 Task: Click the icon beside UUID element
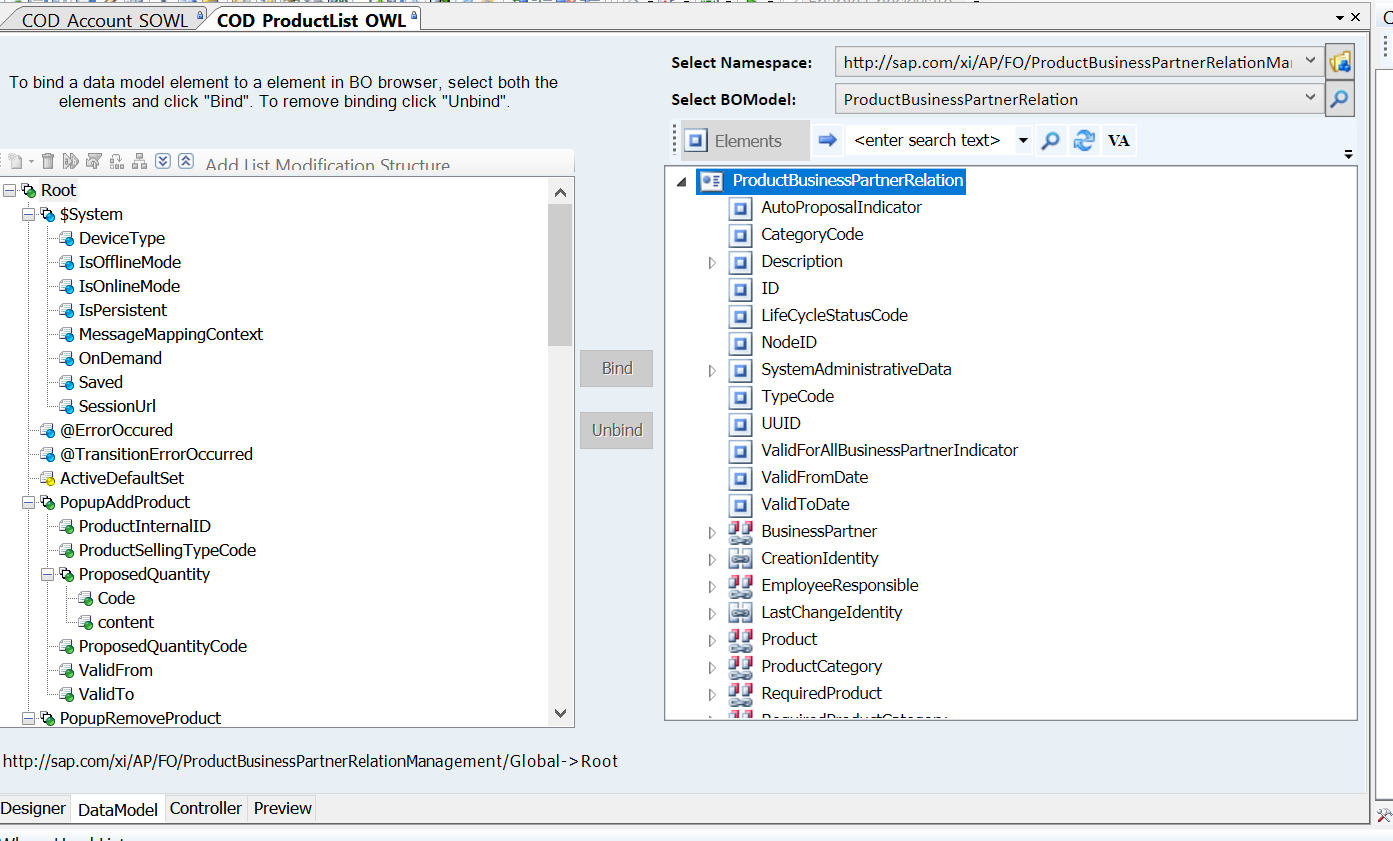point(740,424)
